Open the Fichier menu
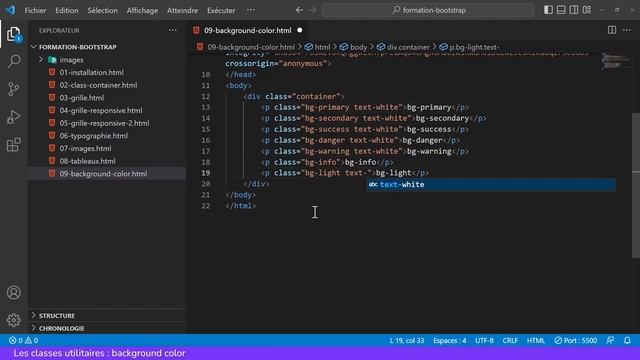The height and width of the screenshot is (360, 640). click(x=35, y=10)
